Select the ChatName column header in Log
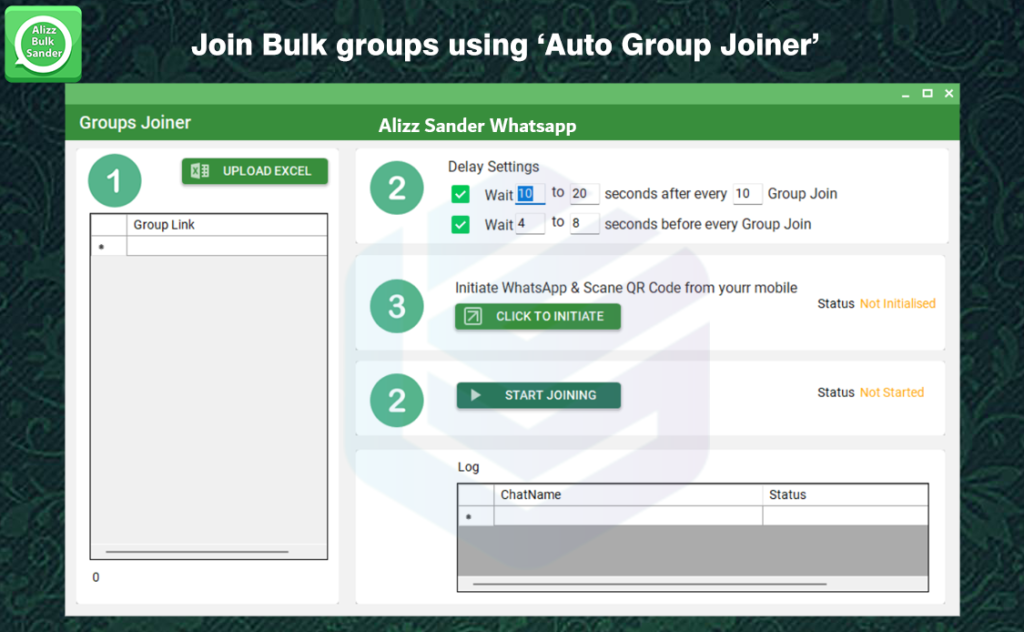Viewport: 1024px width, 632px height. pos(628,494)
